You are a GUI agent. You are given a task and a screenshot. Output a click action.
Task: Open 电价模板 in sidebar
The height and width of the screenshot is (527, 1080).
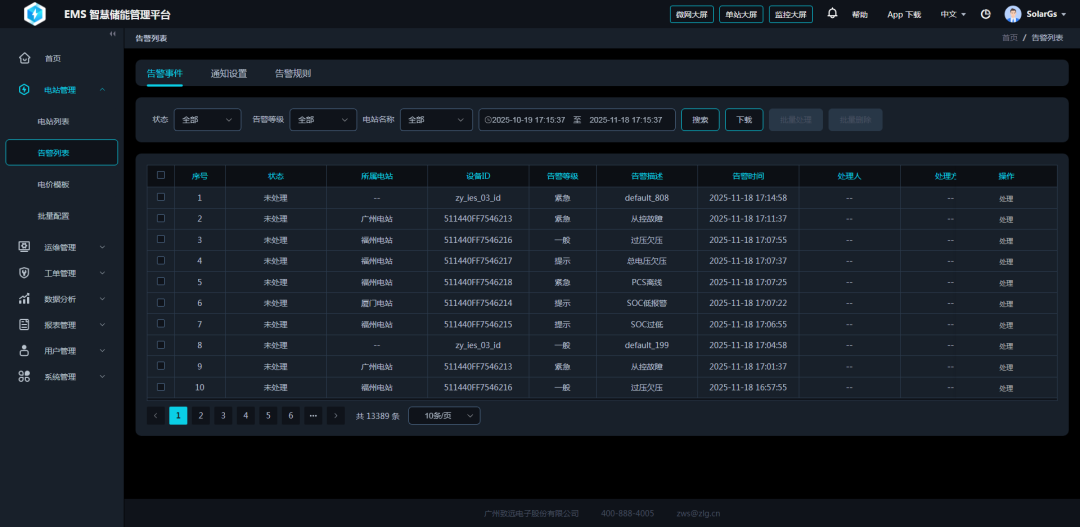53,185
